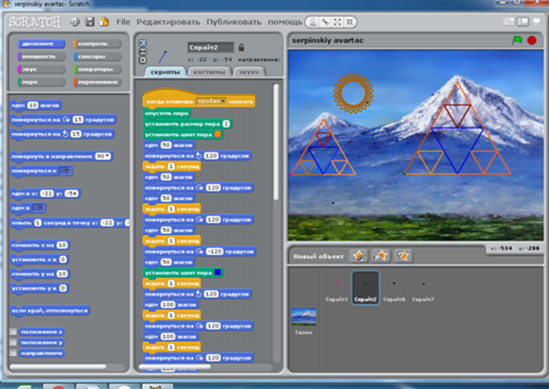The image size is (549, 389).
Task: Open direction dropdown showing 90 in motion block
Action: 103,156
